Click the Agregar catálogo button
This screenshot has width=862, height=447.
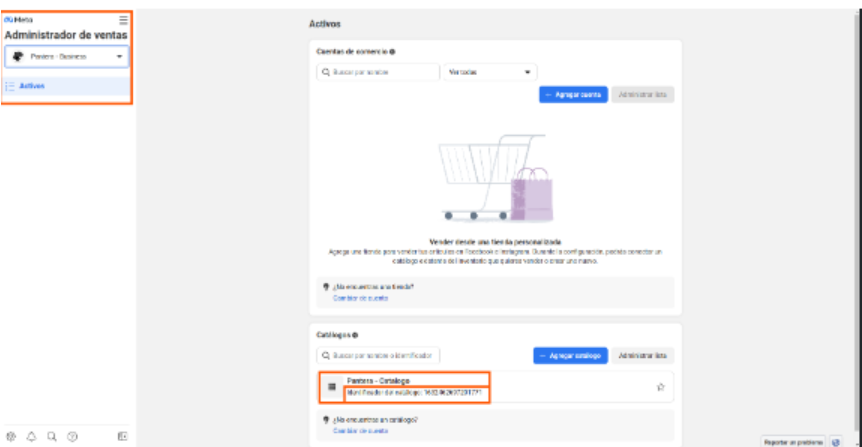point(570,355)
